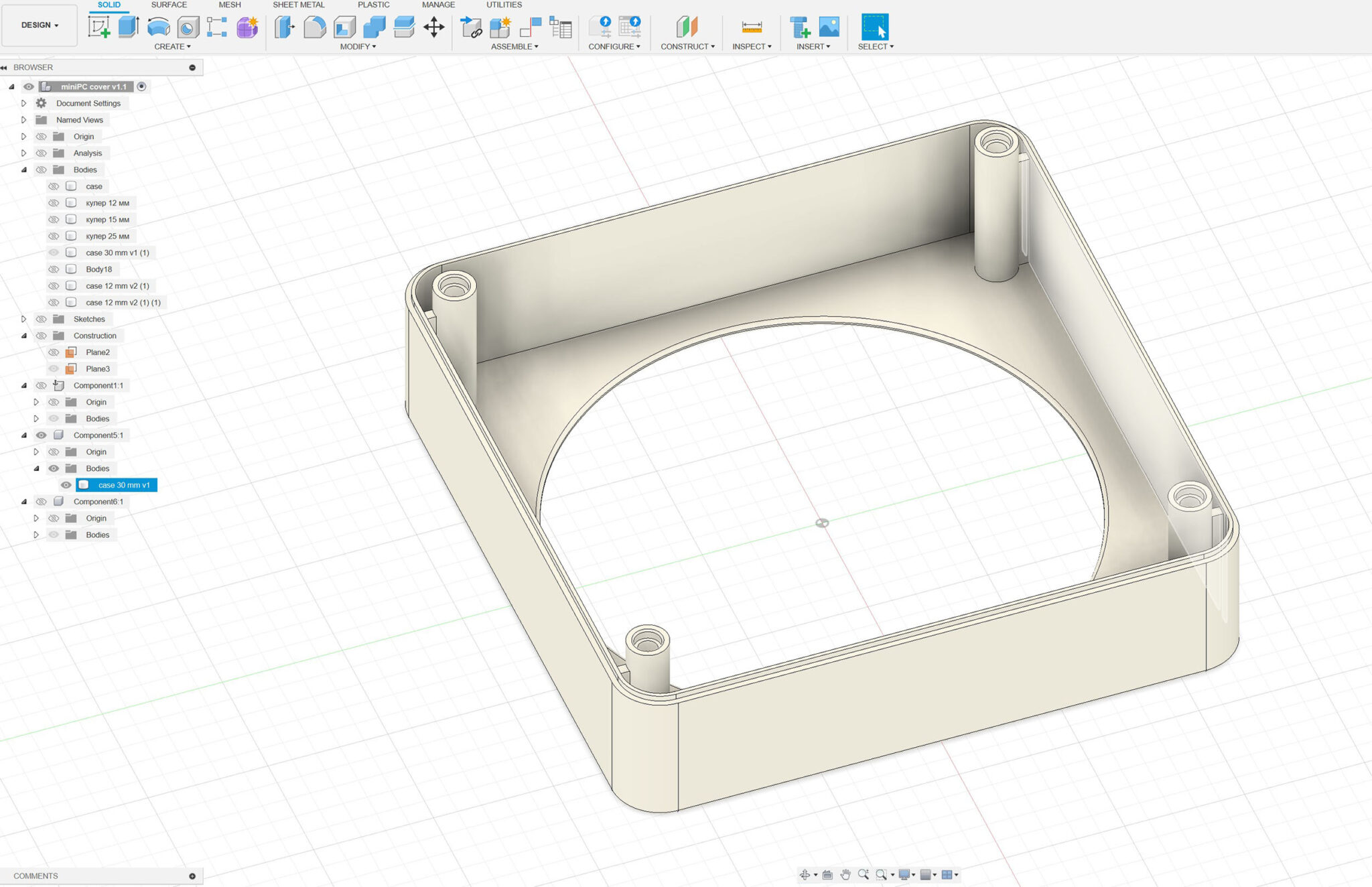Collapse the Construction folder
The width and height of the screenshot is (1372, 887).
tap(23, 336)
